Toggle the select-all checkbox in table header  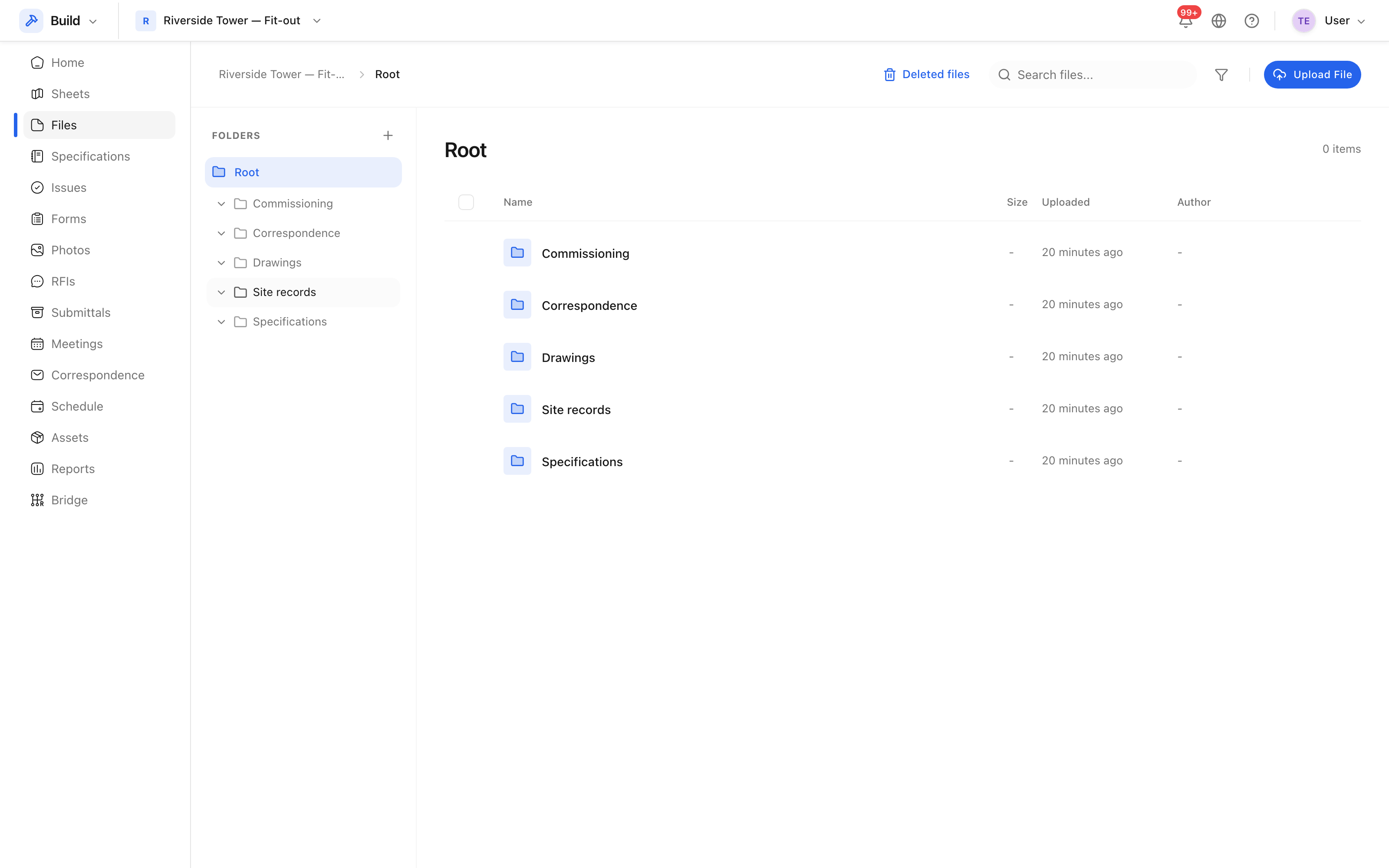point(466,202)
